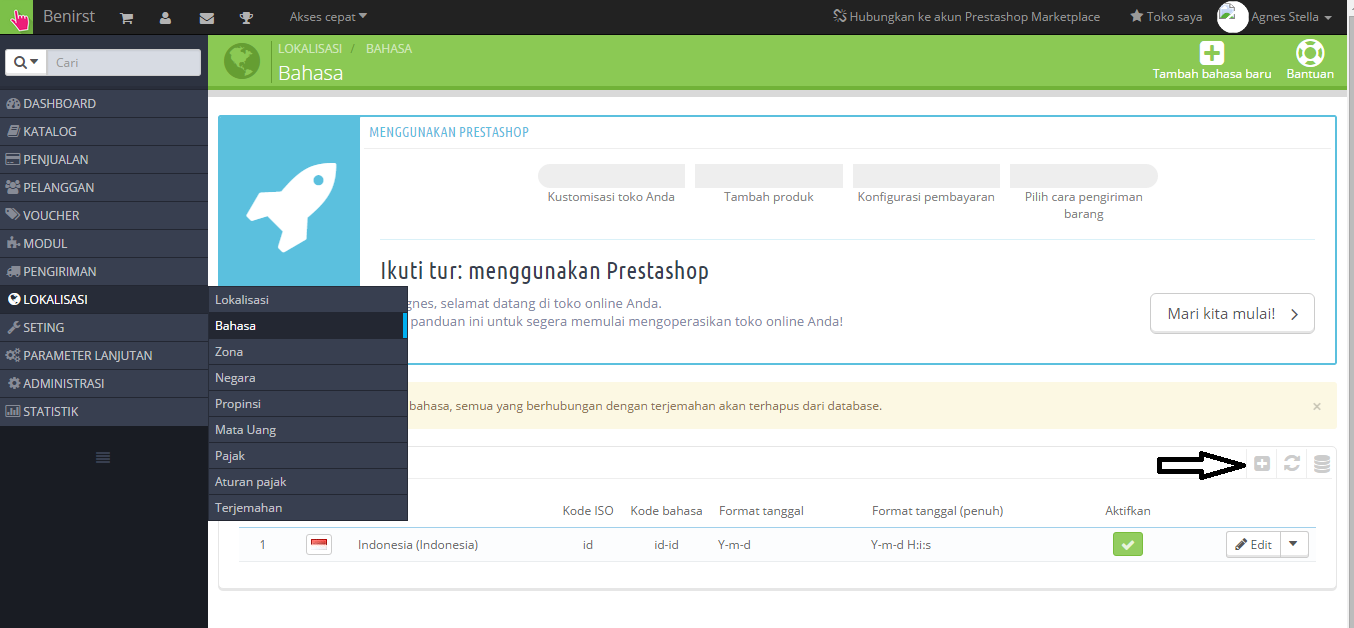This screenshot has height=628, width=1354.
Task: Click the globe icon in page header
Action: pos(241,61)
